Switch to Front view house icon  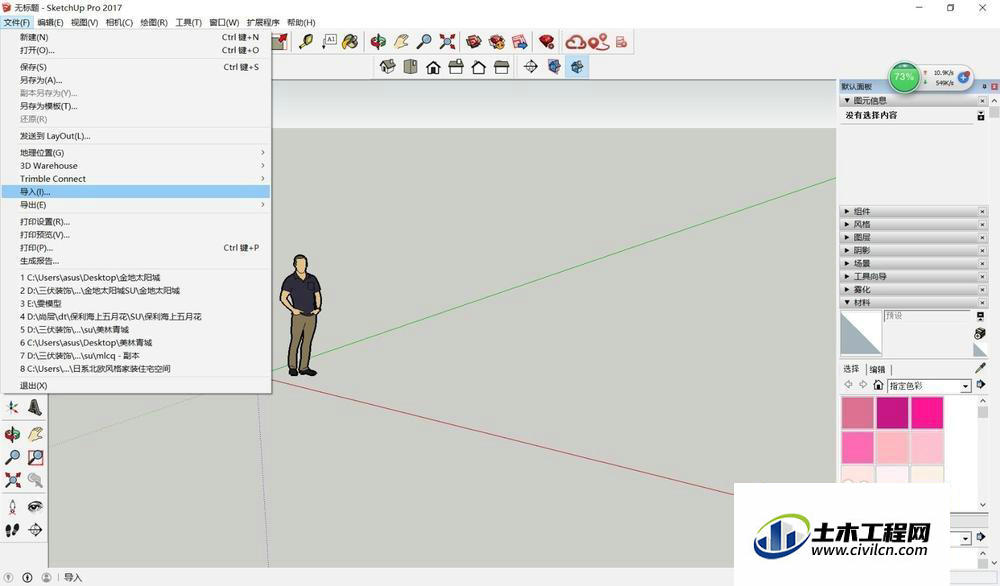tap(433, 66)
